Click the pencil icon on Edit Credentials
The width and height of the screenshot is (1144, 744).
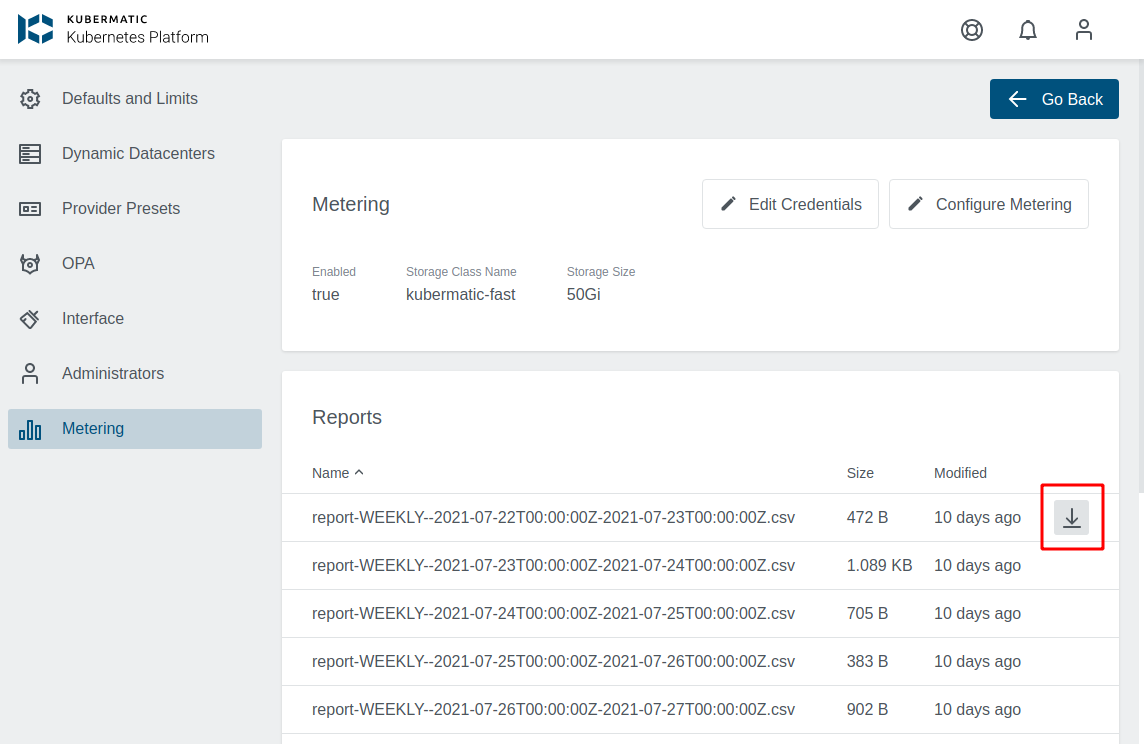(728, 203)
